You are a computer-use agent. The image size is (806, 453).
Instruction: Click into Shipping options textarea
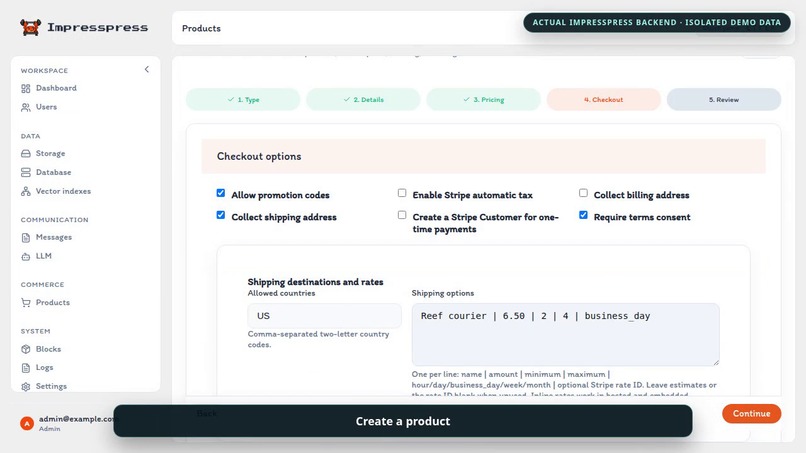click(565, 335)
